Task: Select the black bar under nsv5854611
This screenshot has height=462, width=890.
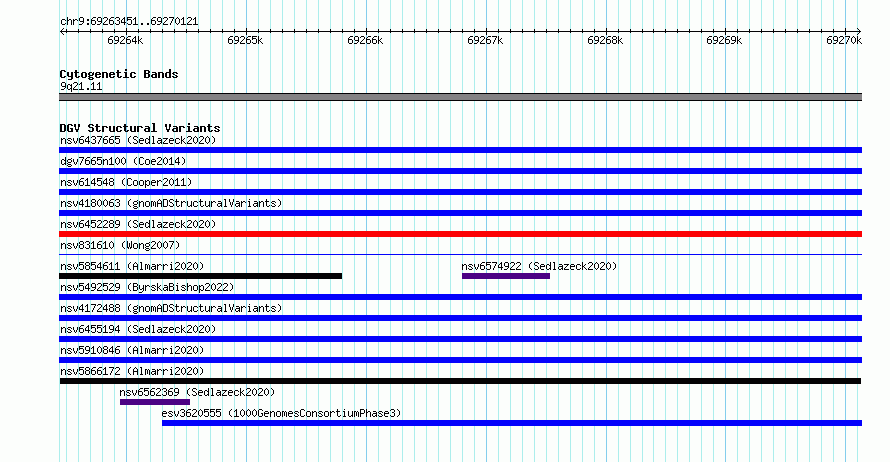Action: (x=200, y=276)
